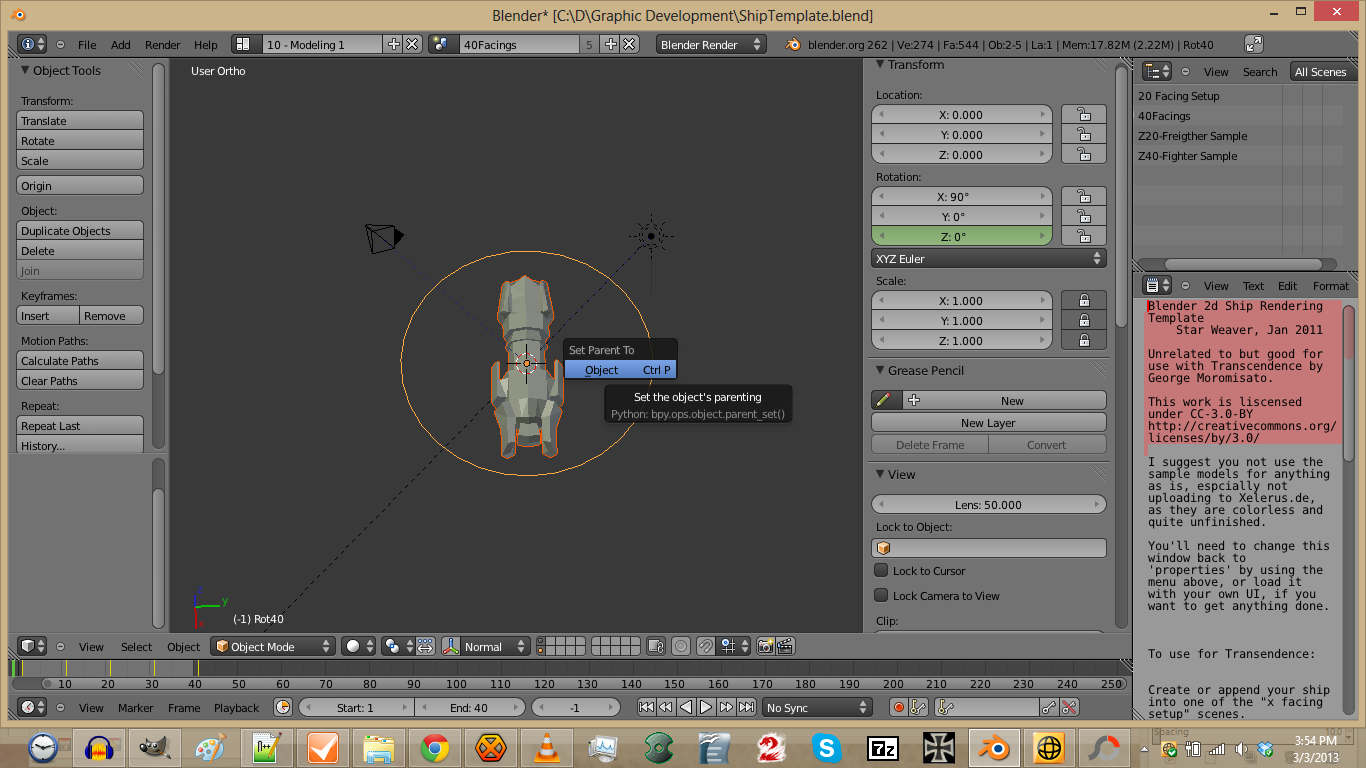Click the Blender logo icon in the header
The width and height of the screenshot is (1366, 768).
pyautogui.click(x=793, y=44)
